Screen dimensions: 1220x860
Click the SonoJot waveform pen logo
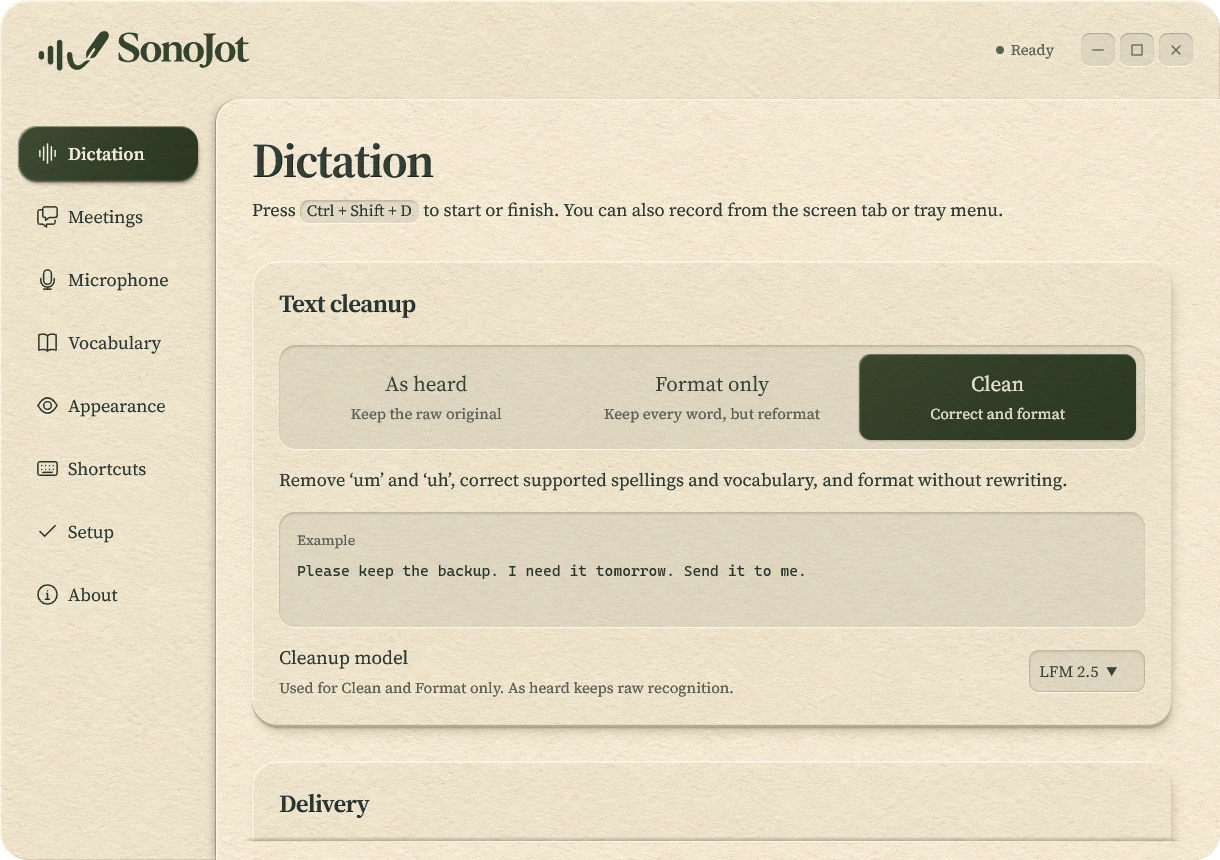tap(73, 51)
